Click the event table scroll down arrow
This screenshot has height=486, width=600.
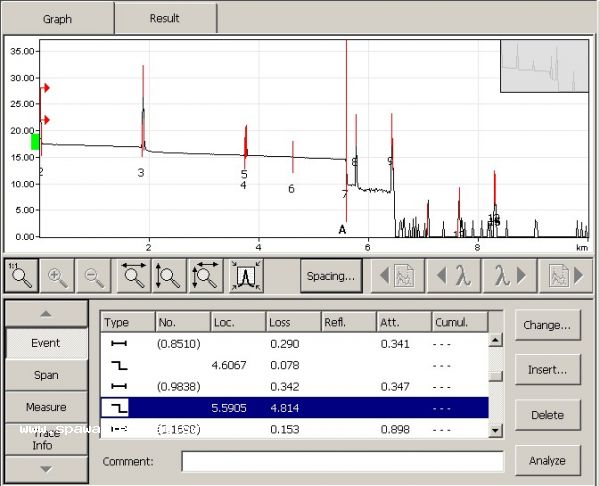(496, 430)
